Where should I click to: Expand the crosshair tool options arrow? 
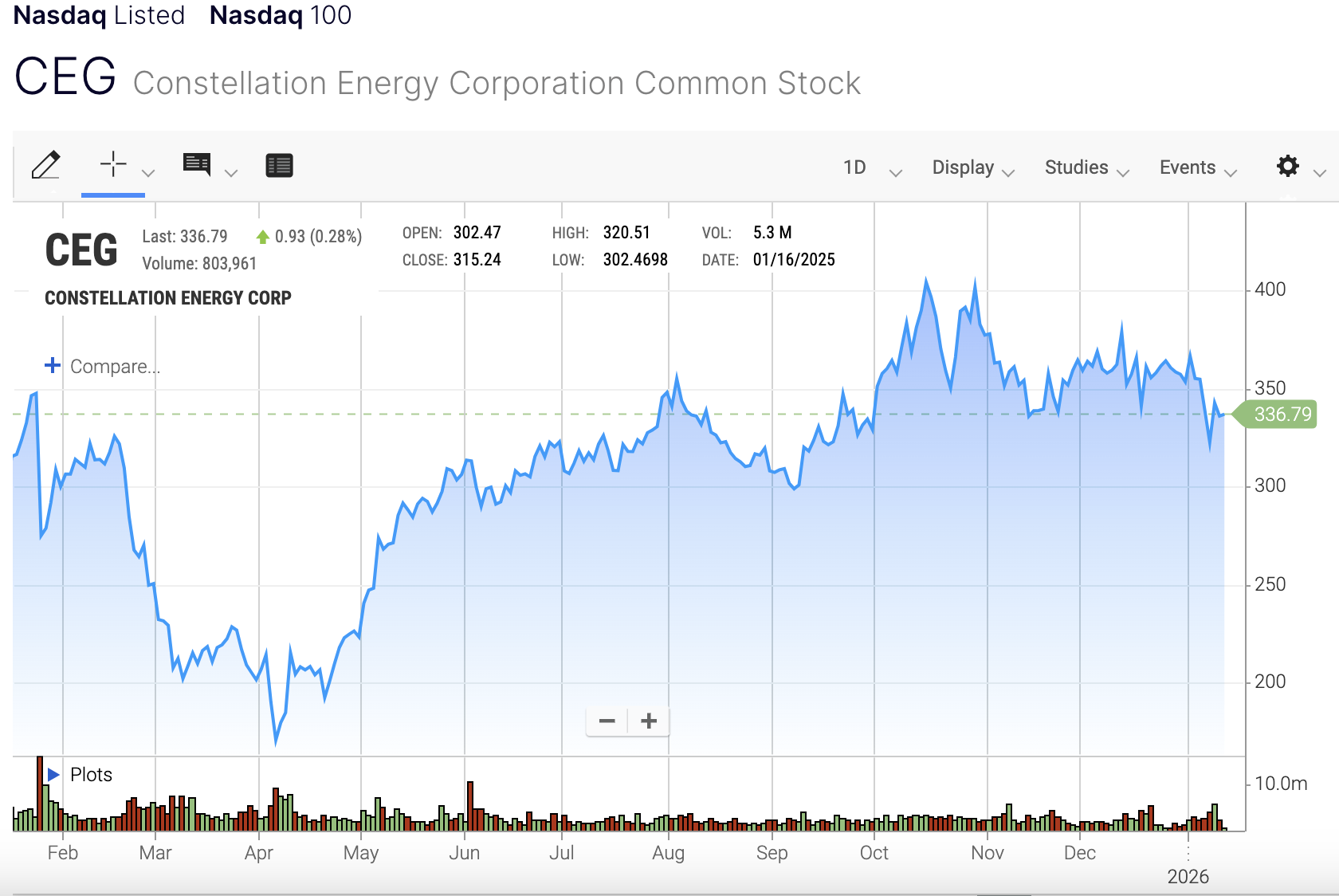(x=148, y=172)
